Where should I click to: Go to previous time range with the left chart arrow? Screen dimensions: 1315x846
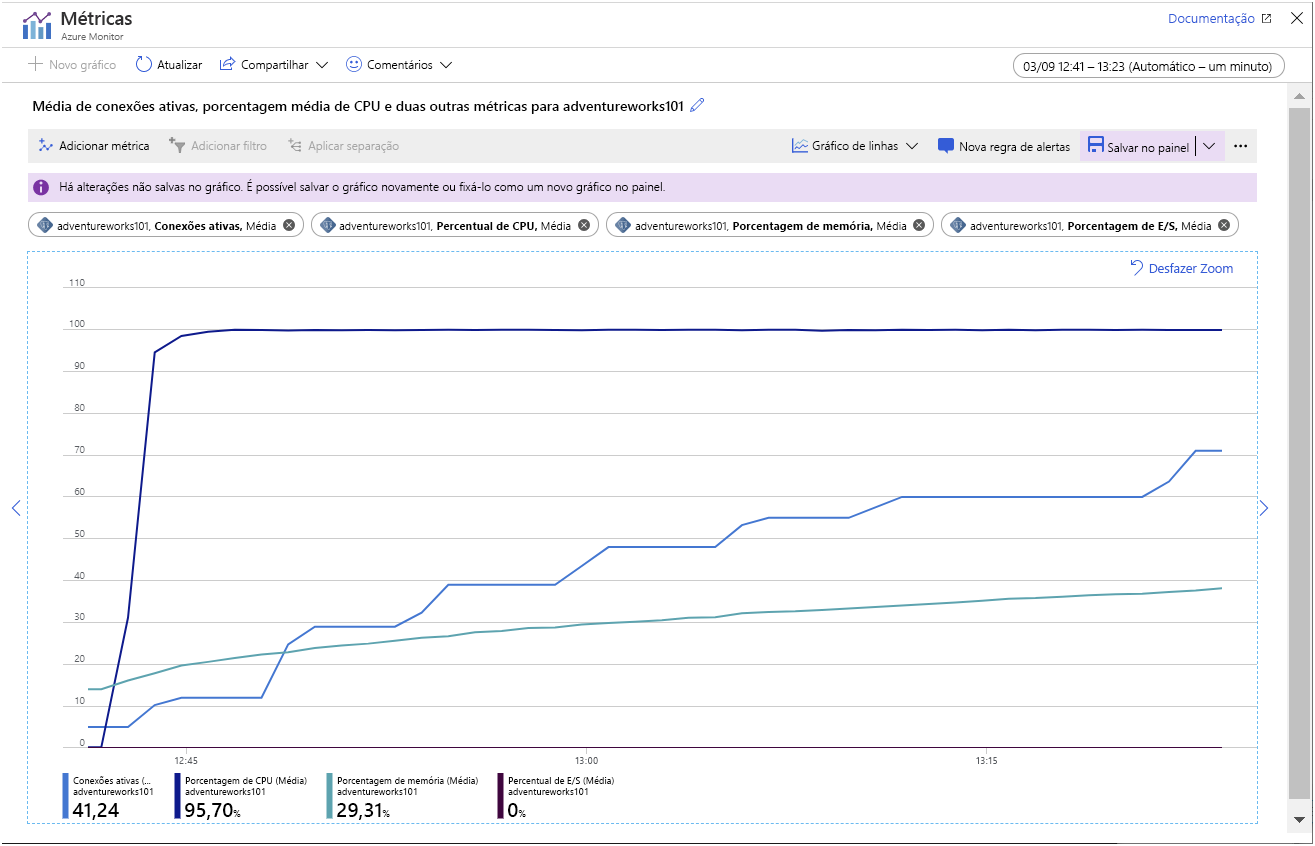coord(16,508)
